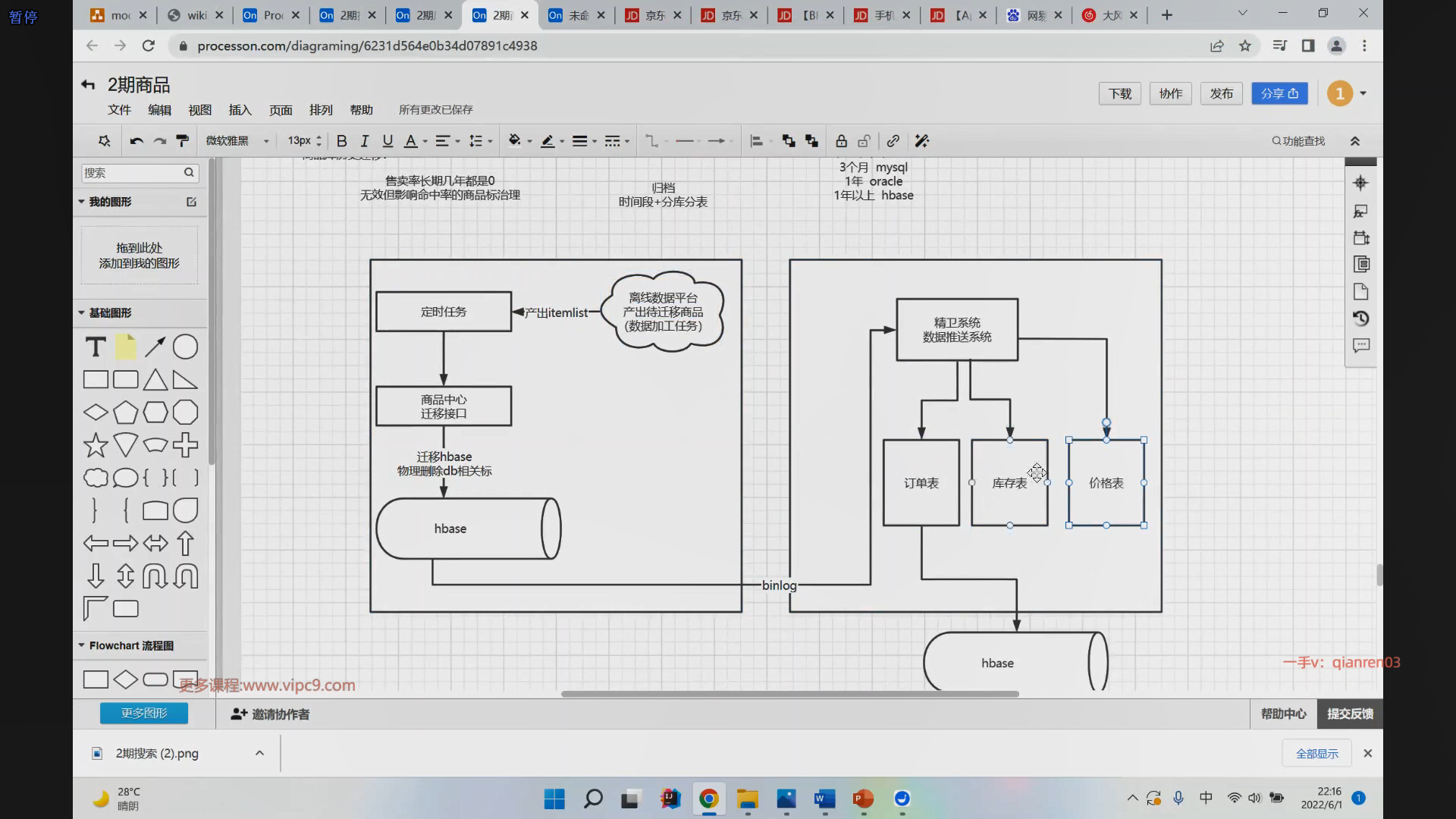Click the lock shape icon
1456x819 pixels.
coord(841,141)
